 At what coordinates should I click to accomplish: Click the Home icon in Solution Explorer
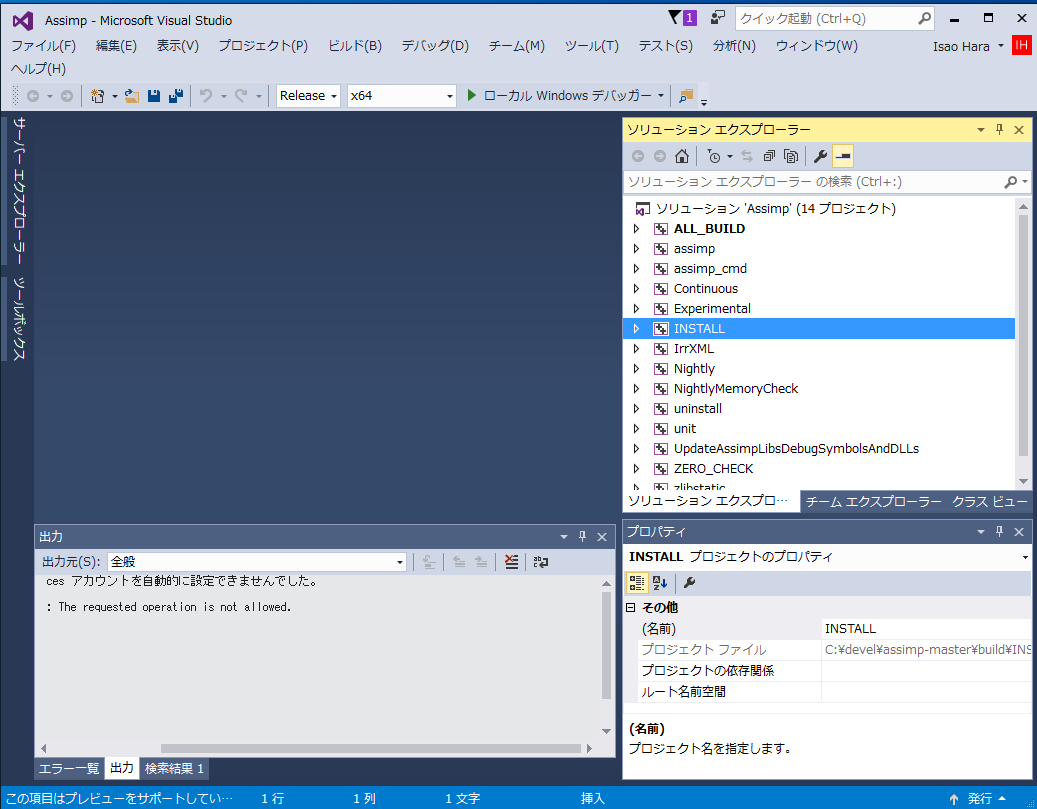(682, 156)
